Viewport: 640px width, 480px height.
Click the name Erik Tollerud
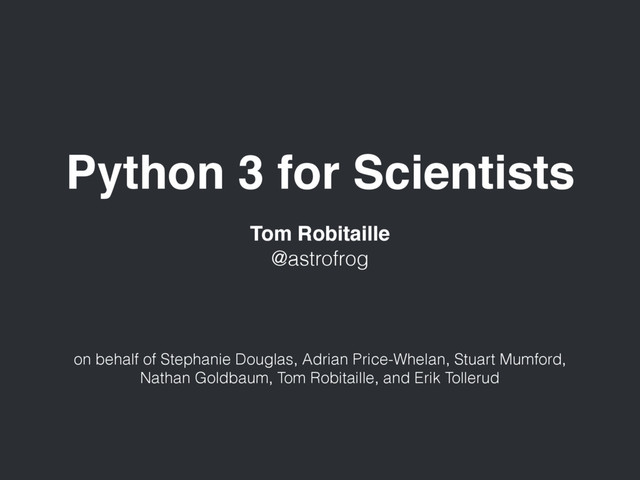coord(457,378)
